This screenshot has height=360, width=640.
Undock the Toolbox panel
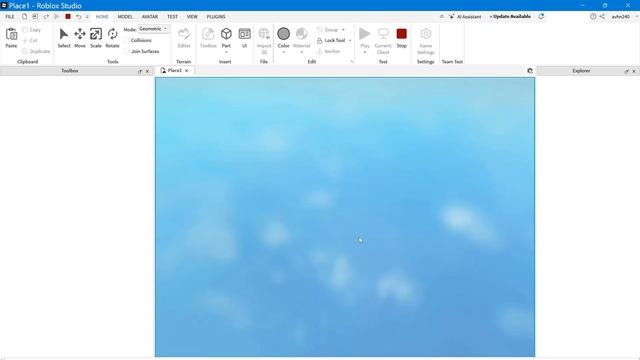140,71
